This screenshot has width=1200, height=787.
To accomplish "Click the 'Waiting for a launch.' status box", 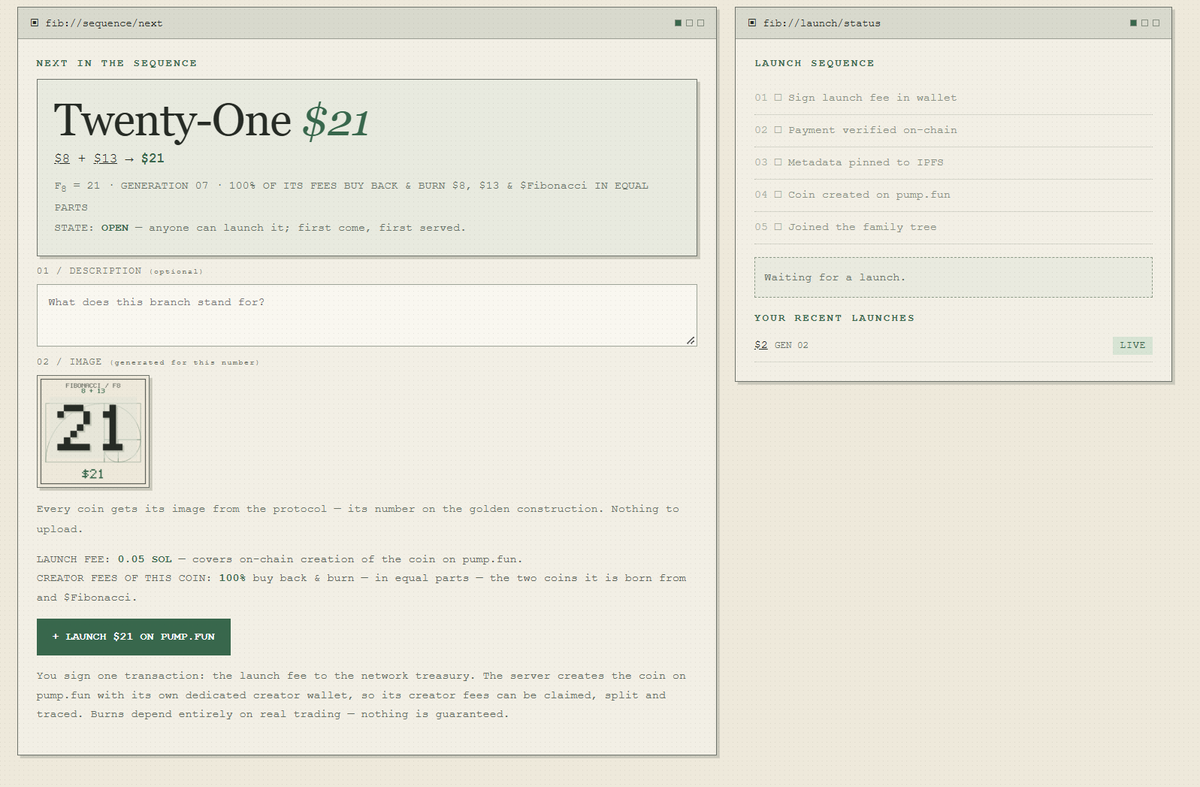I will pos(953,277).
